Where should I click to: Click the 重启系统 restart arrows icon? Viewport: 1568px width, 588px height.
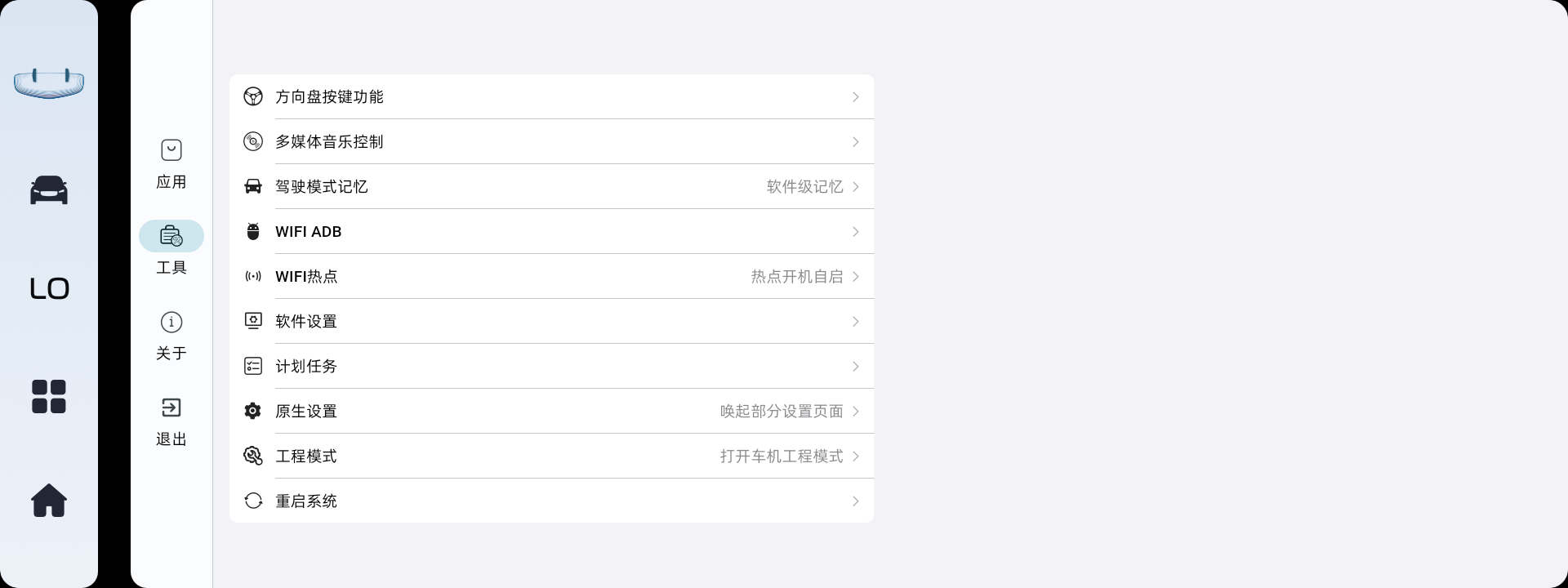coord(253,501)
